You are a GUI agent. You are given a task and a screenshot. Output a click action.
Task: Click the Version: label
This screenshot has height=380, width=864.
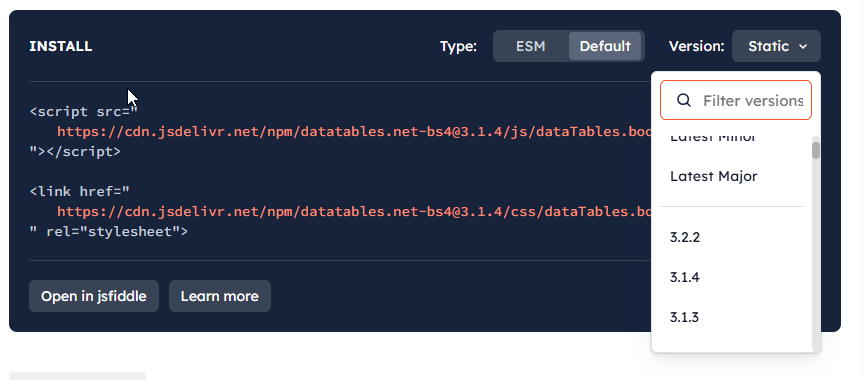pos(696,46)
